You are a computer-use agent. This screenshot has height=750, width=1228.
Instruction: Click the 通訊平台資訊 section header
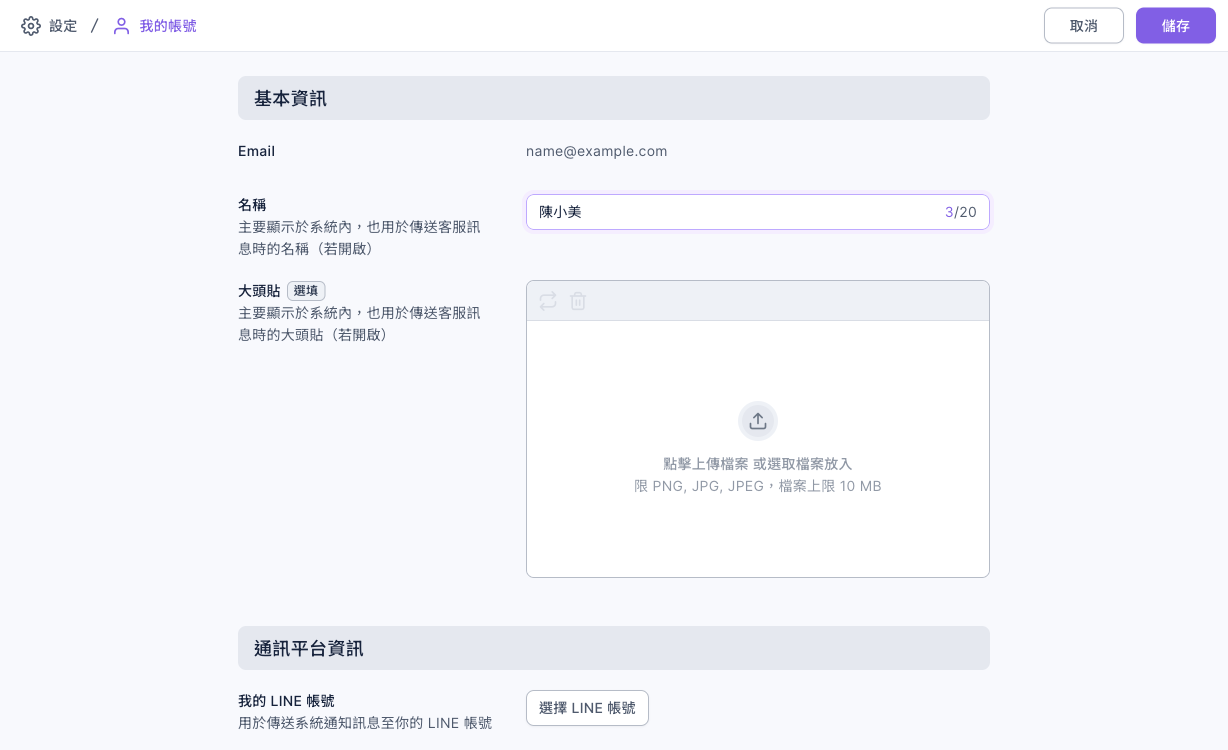tap(614, 648)
